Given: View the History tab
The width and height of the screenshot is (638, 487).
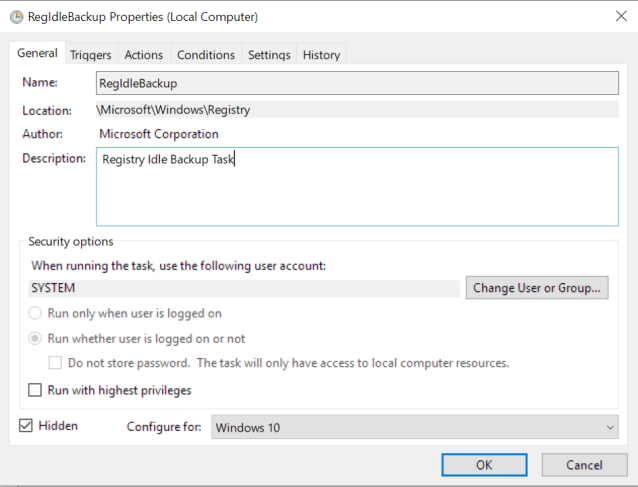Looking at the screenshot, I should coord(321,55).
